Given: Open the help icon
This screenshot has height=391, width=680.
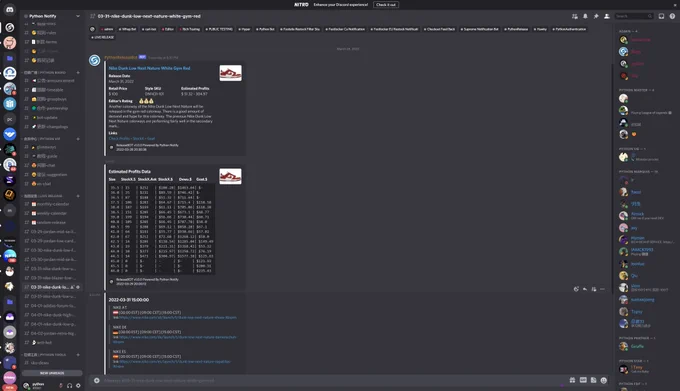Looking at the screenshot, I should pyautogui.click(x=672, y=16).
